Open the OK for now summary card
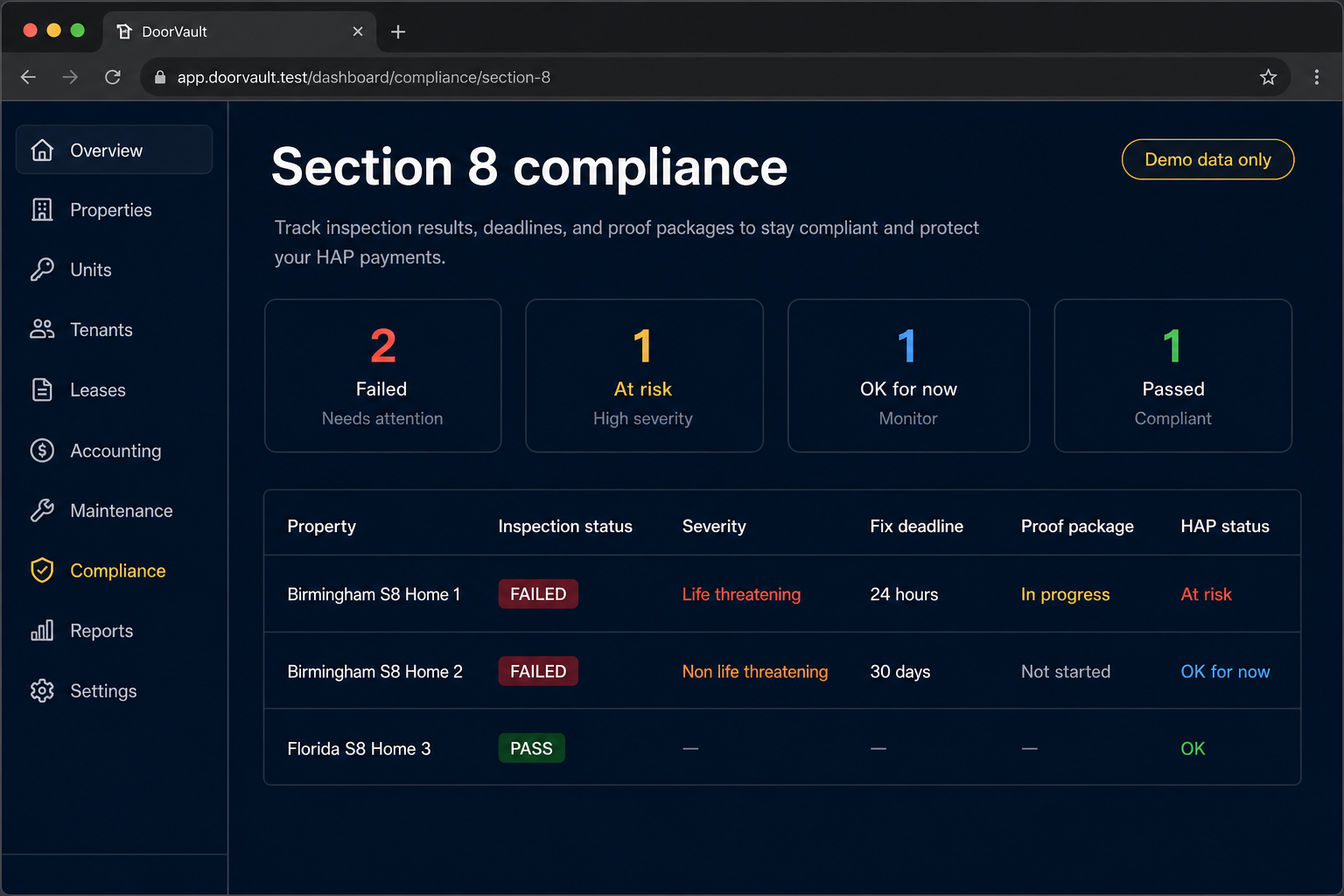 pyautogui.click(x=908, y=376)
